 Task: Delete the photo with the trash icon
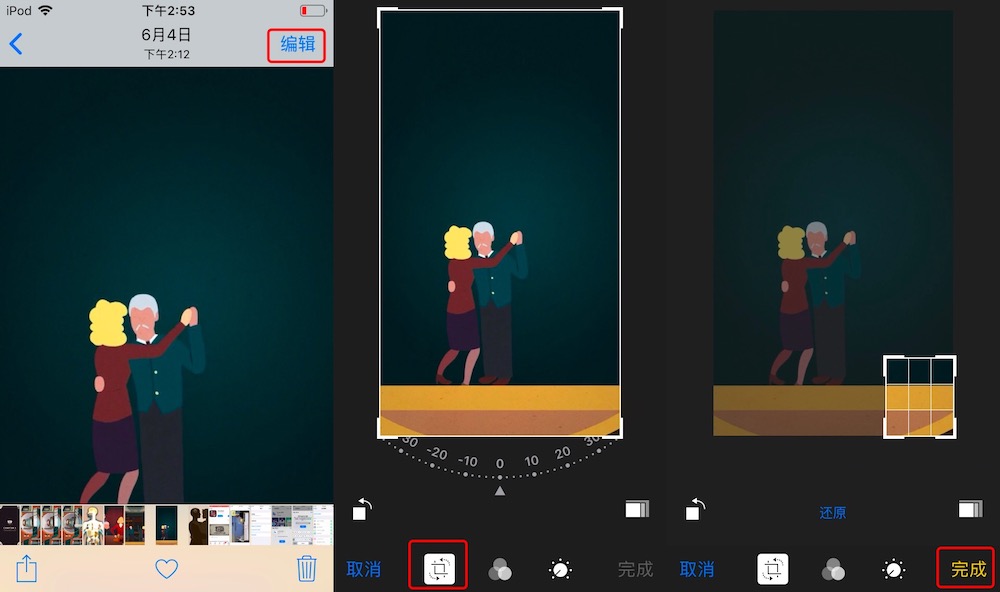pos(307,569)
